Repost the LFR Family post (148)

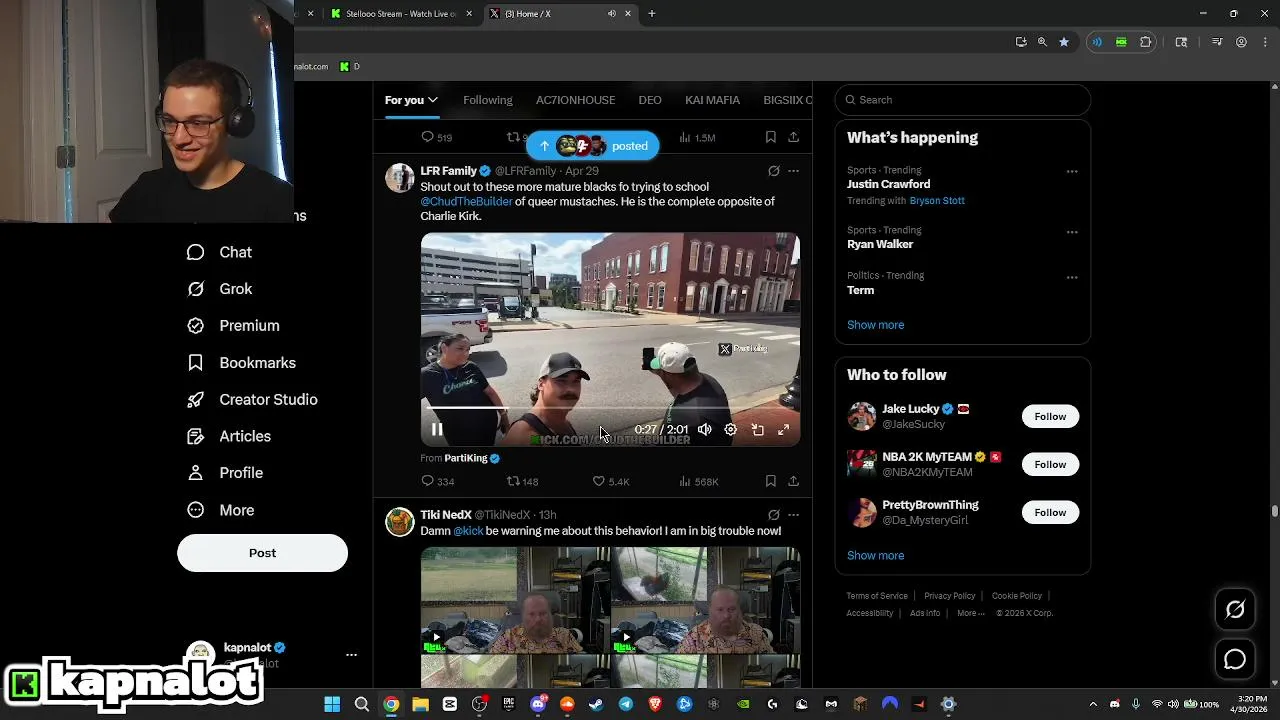click(522, 481)
